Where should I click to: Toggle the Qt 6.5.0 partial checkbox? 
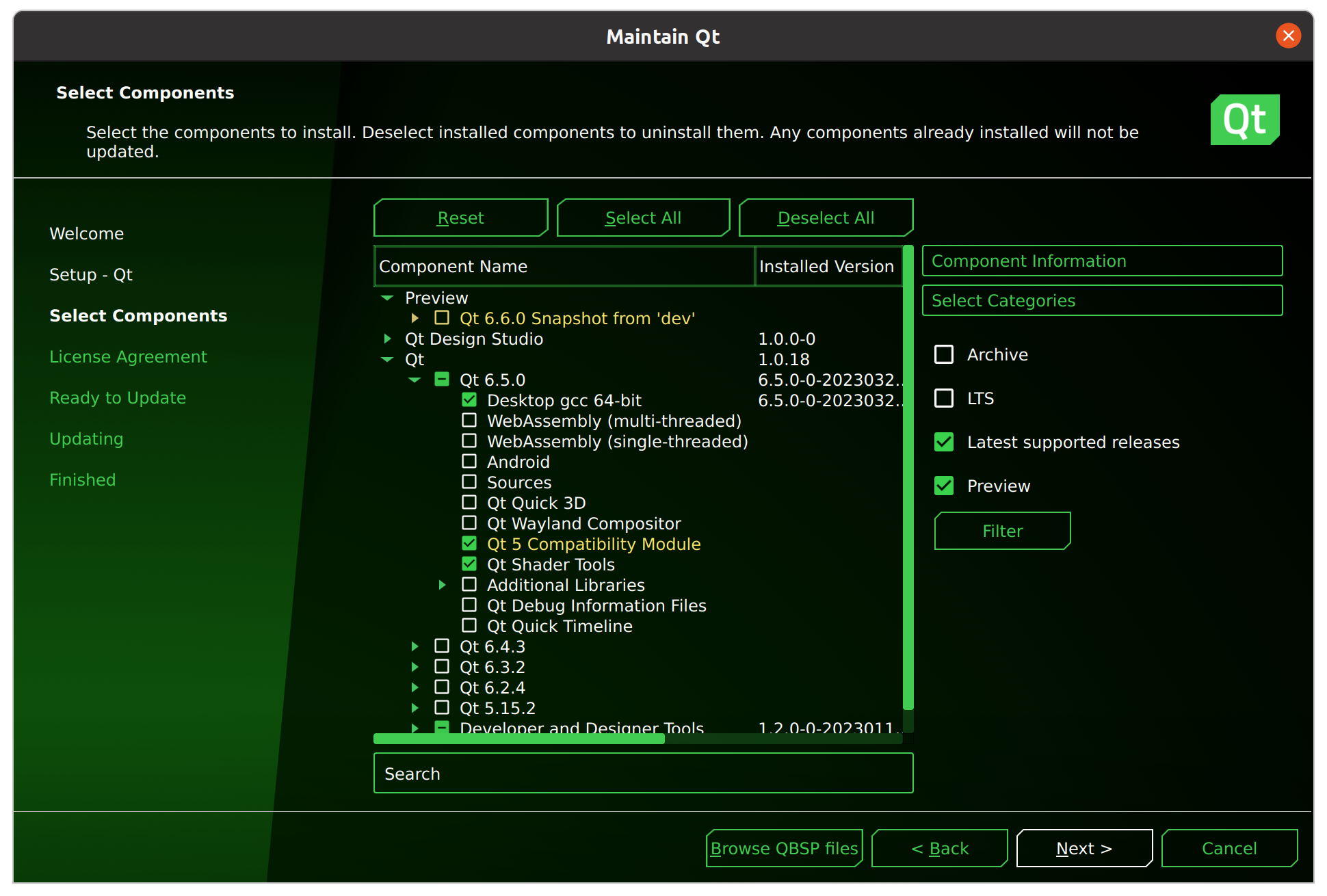click(x=442, y=380)
